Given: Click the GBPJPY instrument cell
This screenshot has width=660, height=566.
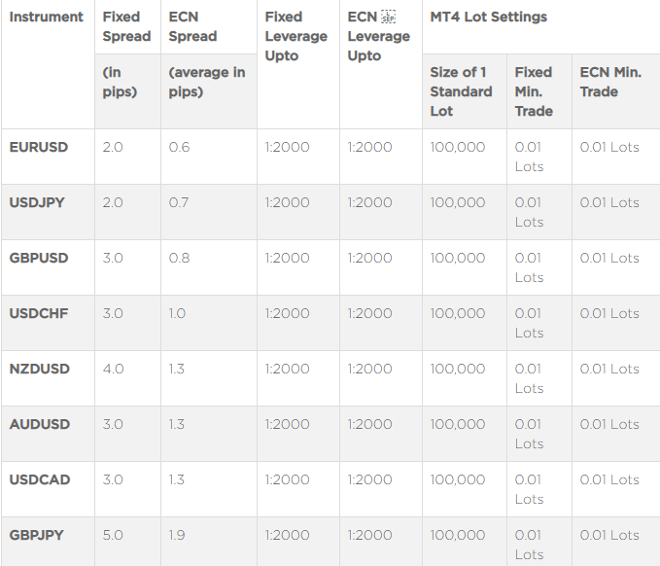Looking at the screenshot, I should click(x=37, y=535).
